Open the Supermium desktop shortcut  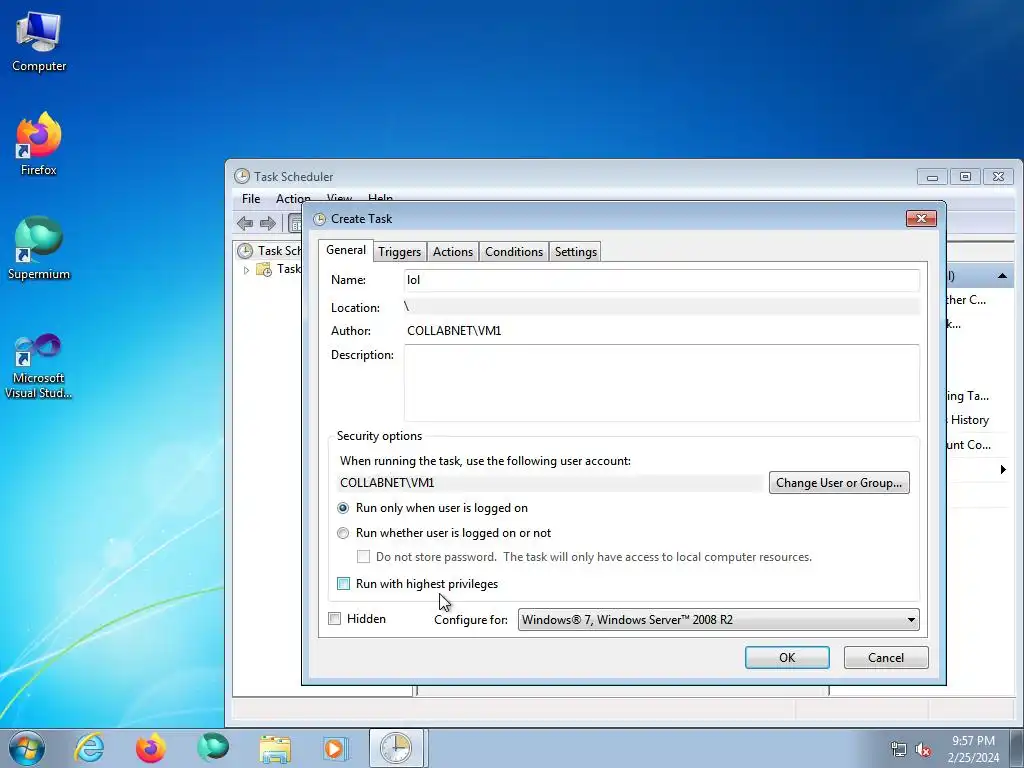pyautogui.click(x=39, y=249)
